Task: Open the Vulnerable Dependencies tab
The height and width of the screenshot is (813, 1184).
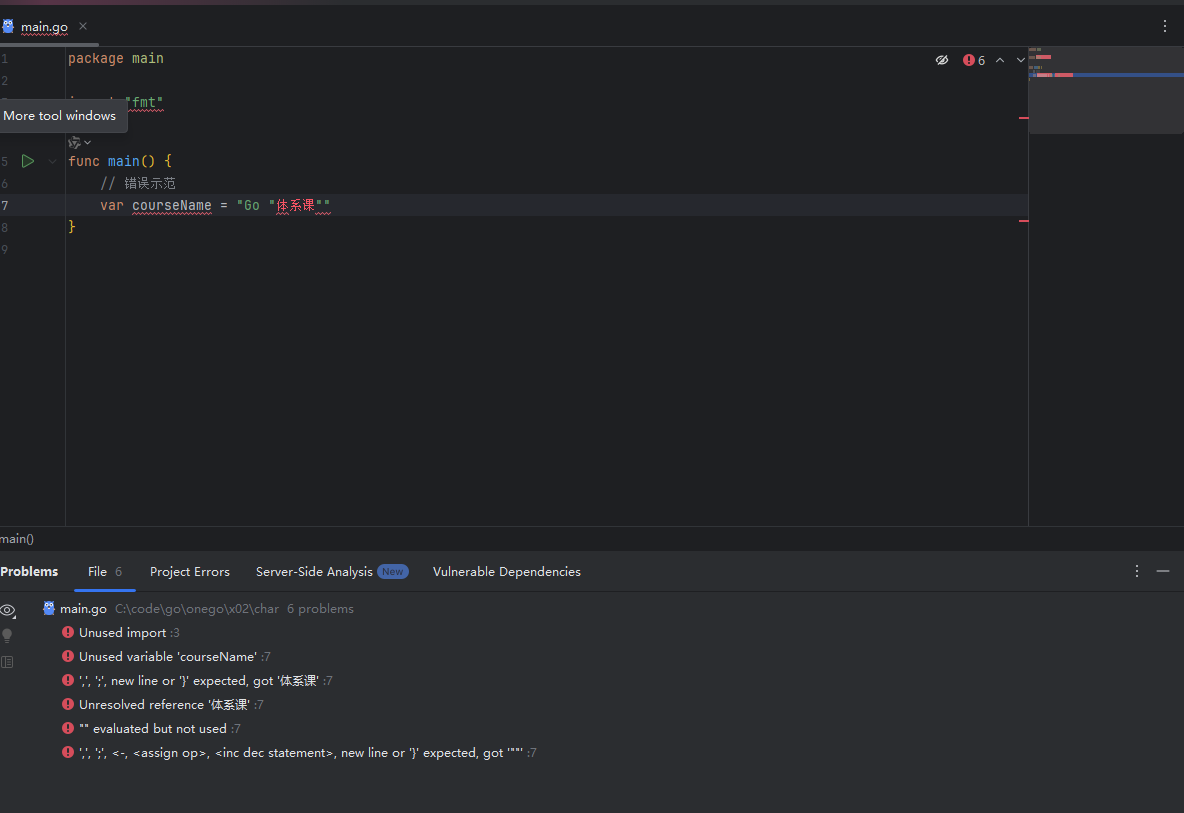Action: (507, 571)
